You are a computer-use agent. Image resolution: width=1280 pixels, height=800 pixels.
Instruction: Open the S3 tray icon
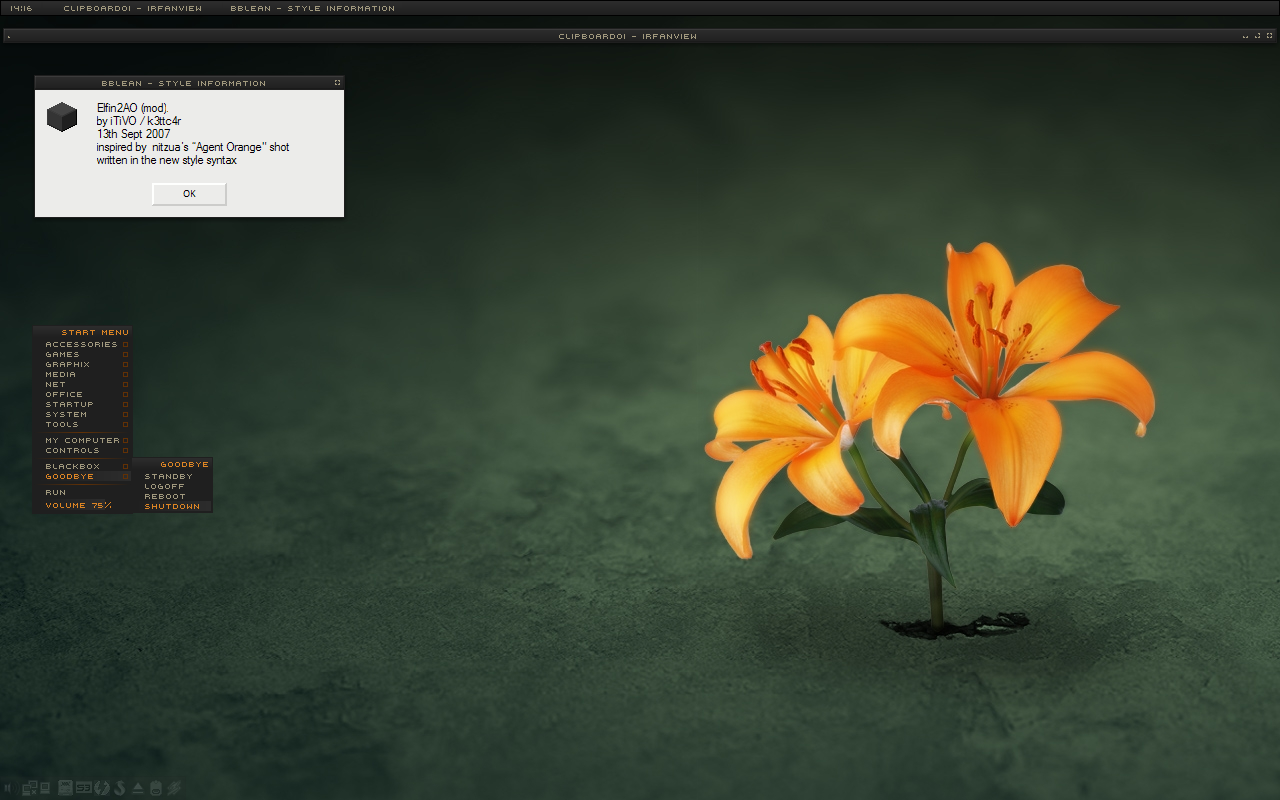(x=84, y=788)
